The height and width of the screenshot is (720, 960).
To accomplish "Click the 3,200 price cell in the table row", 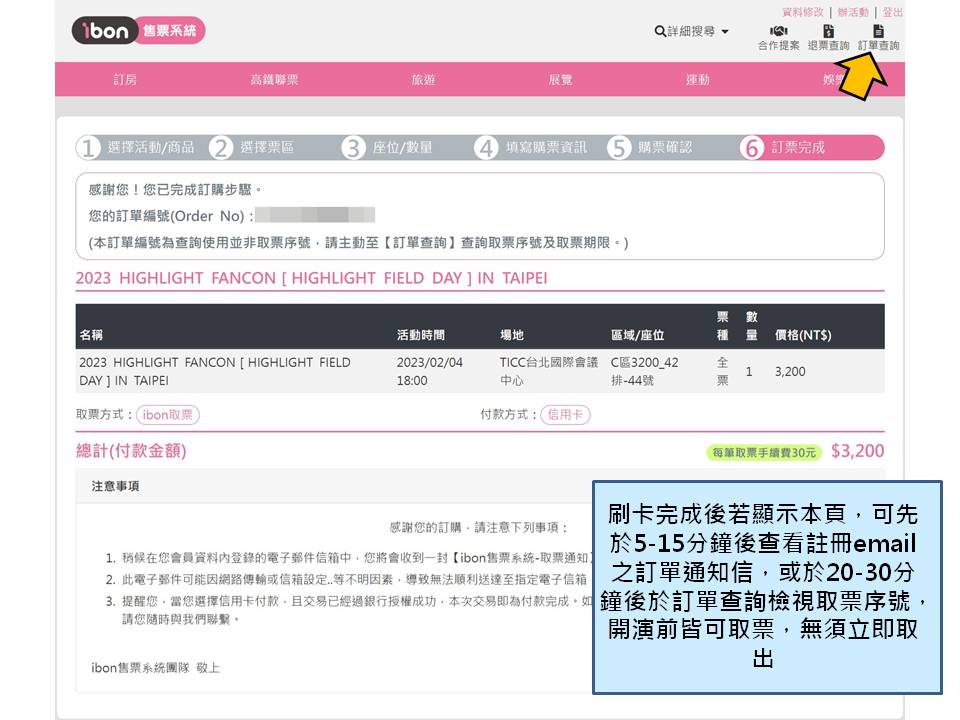I will (x=790, y=372).
